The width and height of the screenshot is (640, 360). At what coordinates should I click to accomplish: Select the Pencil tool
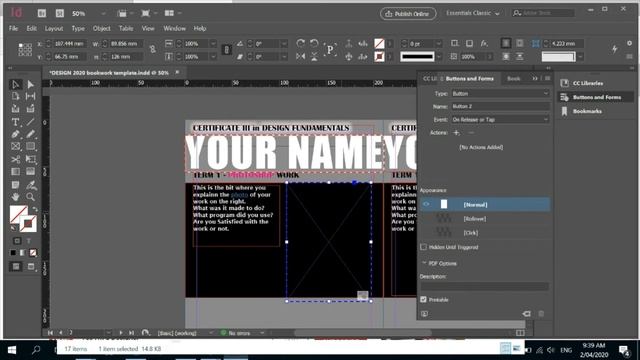[x=31, y=134]
